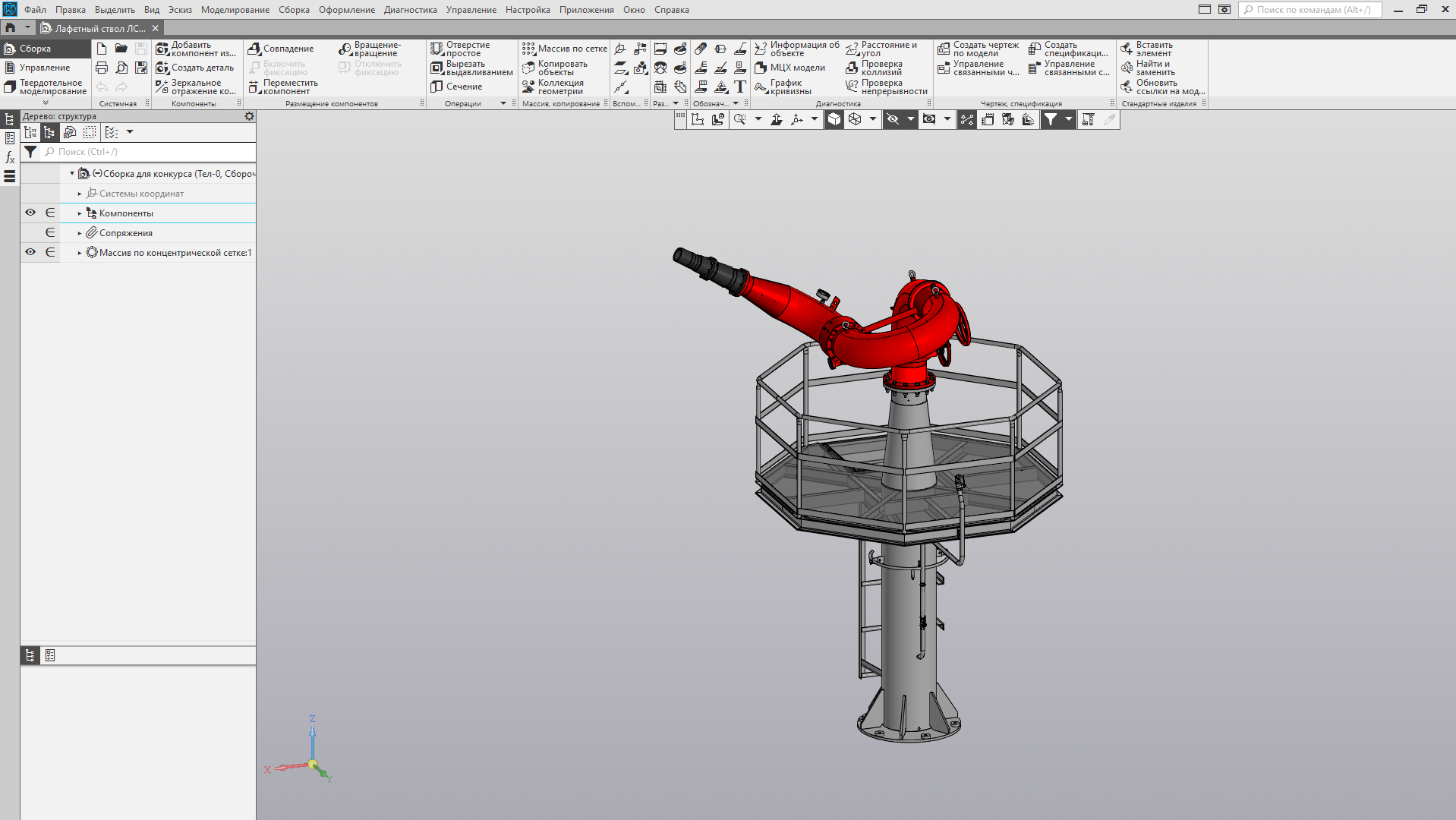Toggle the tree filter funnel button
Screen dimensions: 1456x820
coord(30,152)
